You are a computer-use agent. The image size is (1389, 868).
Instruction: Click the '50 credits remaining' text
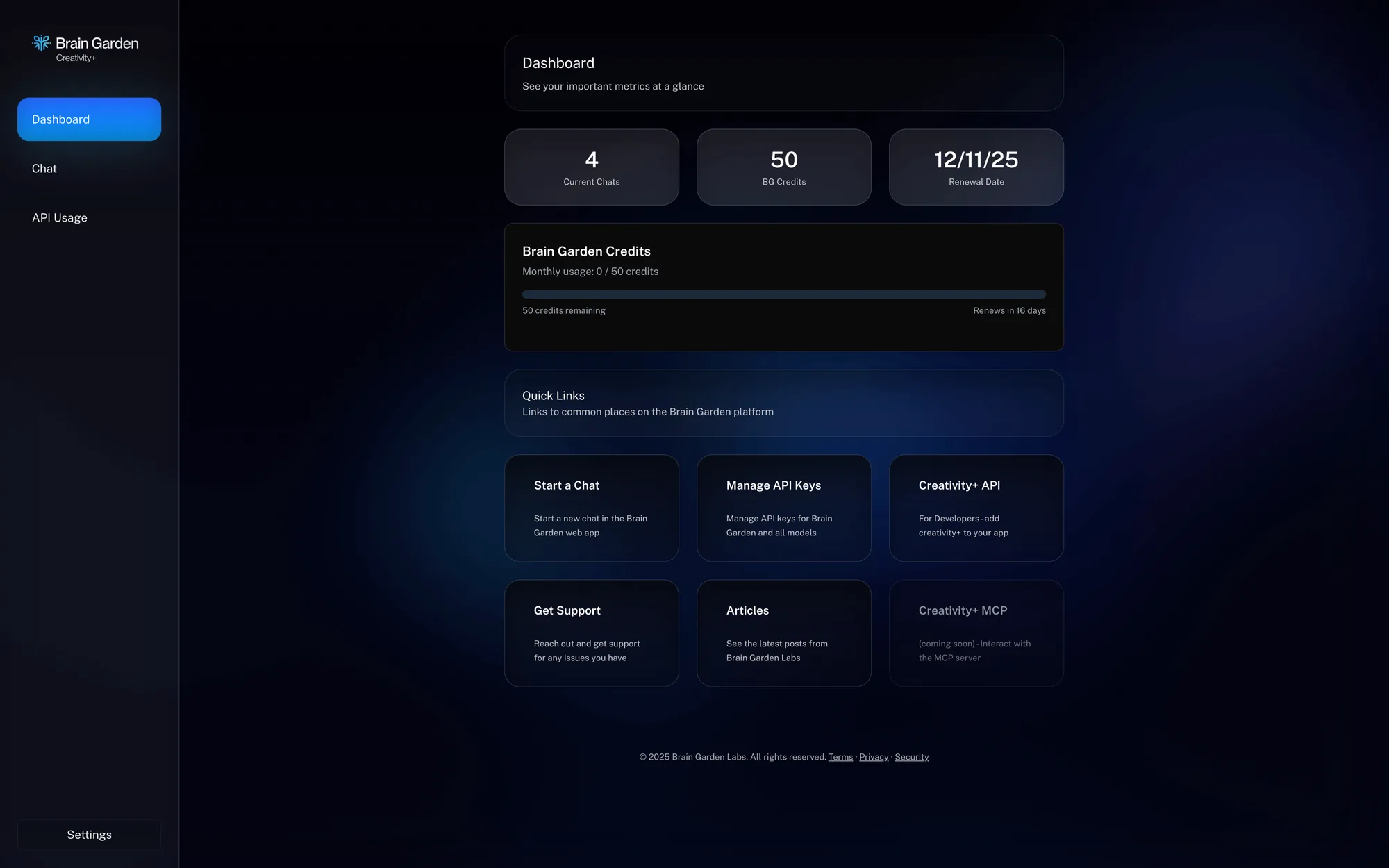tap(564, 310)
